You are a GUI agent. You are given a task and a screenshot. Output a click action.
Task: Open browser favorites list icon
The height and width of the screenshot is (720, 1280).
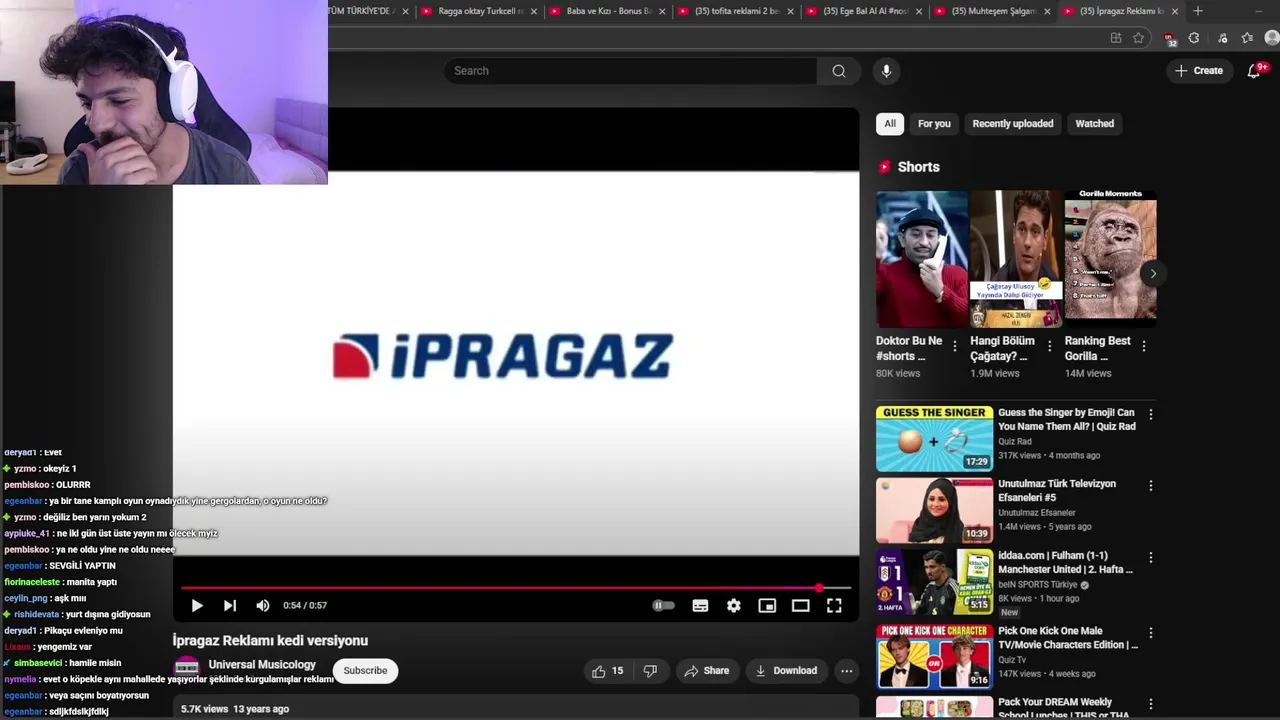point(1247,38)
